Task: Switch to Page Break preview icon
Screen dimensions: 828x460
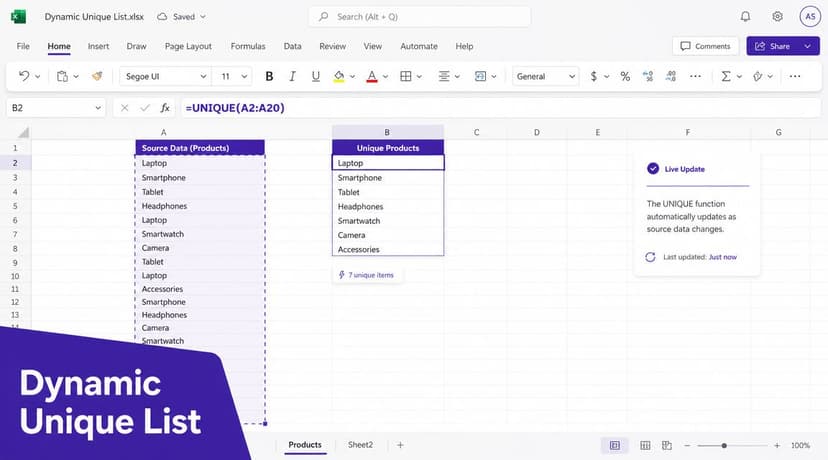Action: tap(667, 445)
